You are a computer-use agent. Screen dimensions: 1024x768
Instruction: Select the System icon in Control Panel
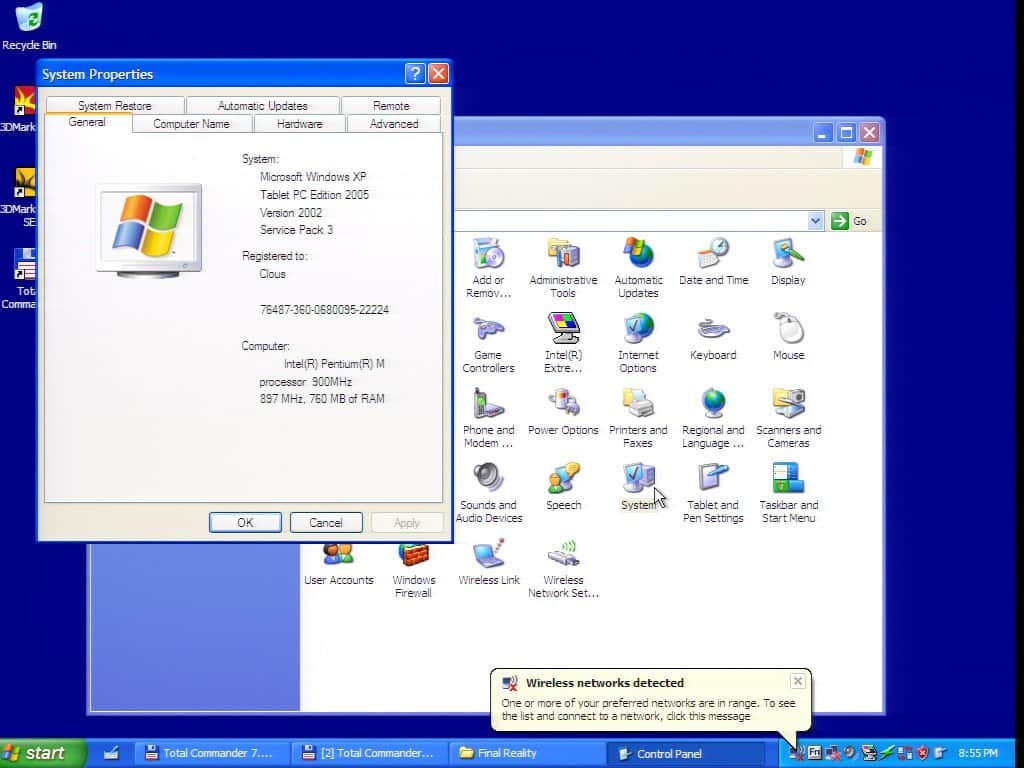638,487
